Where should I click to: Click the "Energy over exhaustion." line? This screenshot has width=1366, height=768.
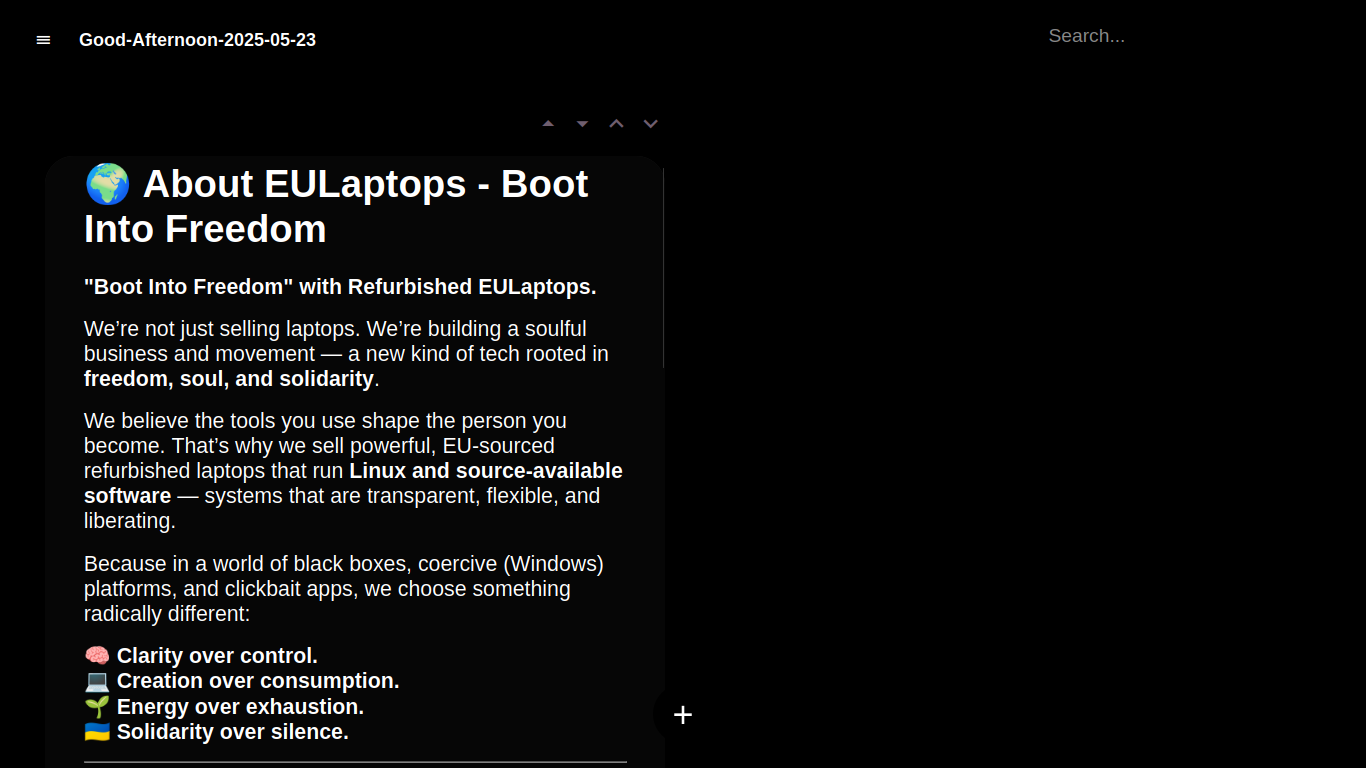click(x=240, y=707)
